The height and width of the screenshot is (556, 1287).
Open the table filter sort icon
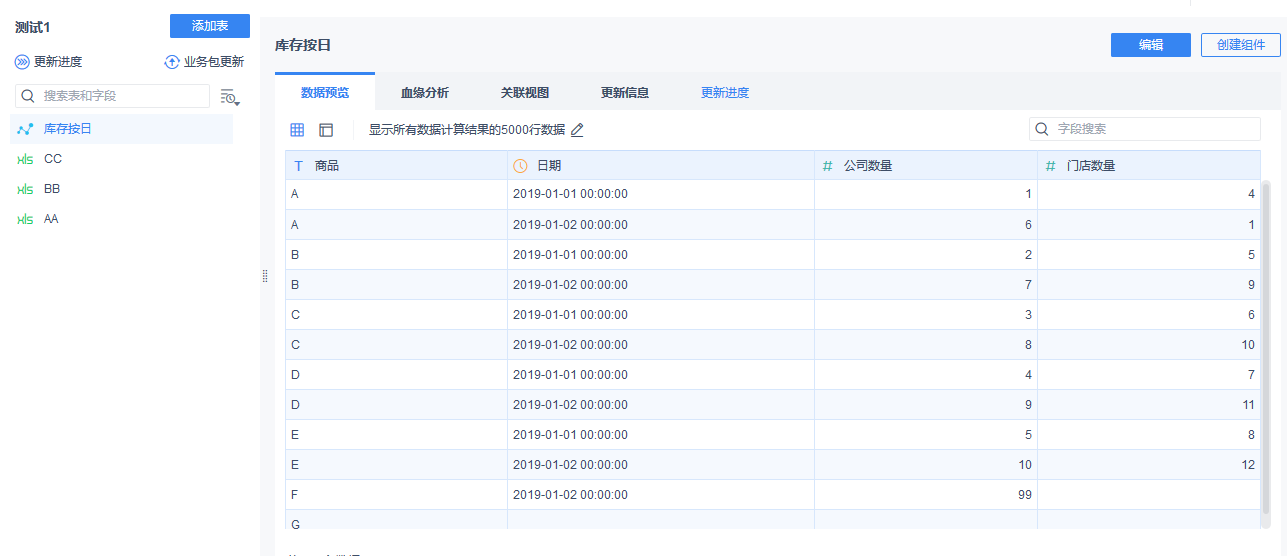point(230,97)
